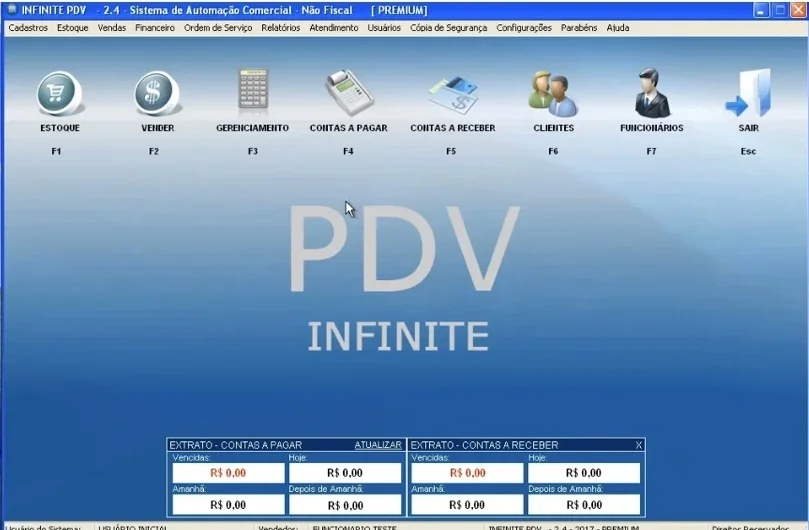
Task: Click EXTRATO - CONTAS A PAGAR header
Action: pos(235,445)
